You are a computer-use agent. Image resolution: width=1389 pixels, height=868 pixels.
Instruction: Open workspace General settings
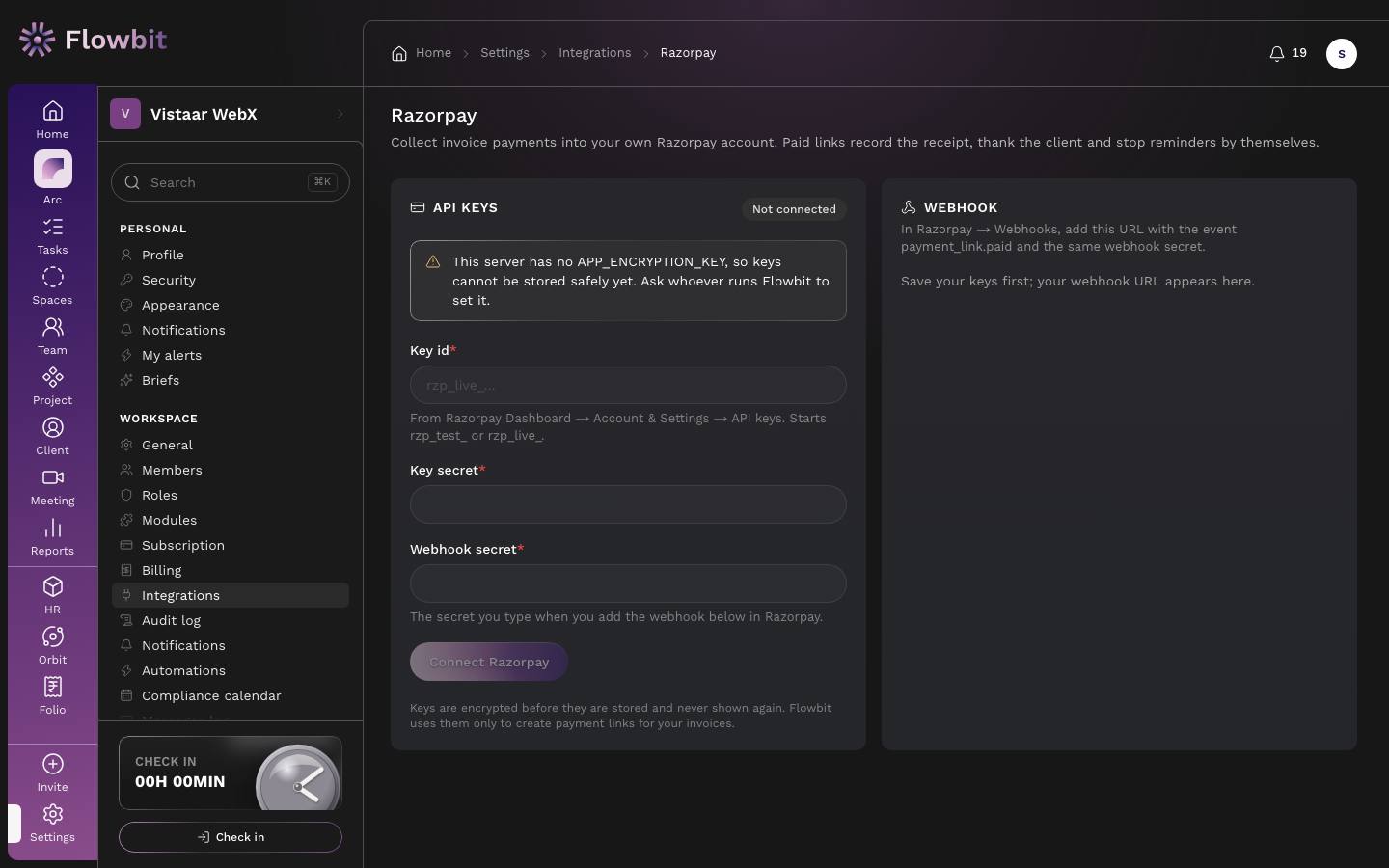pos(231,445)
